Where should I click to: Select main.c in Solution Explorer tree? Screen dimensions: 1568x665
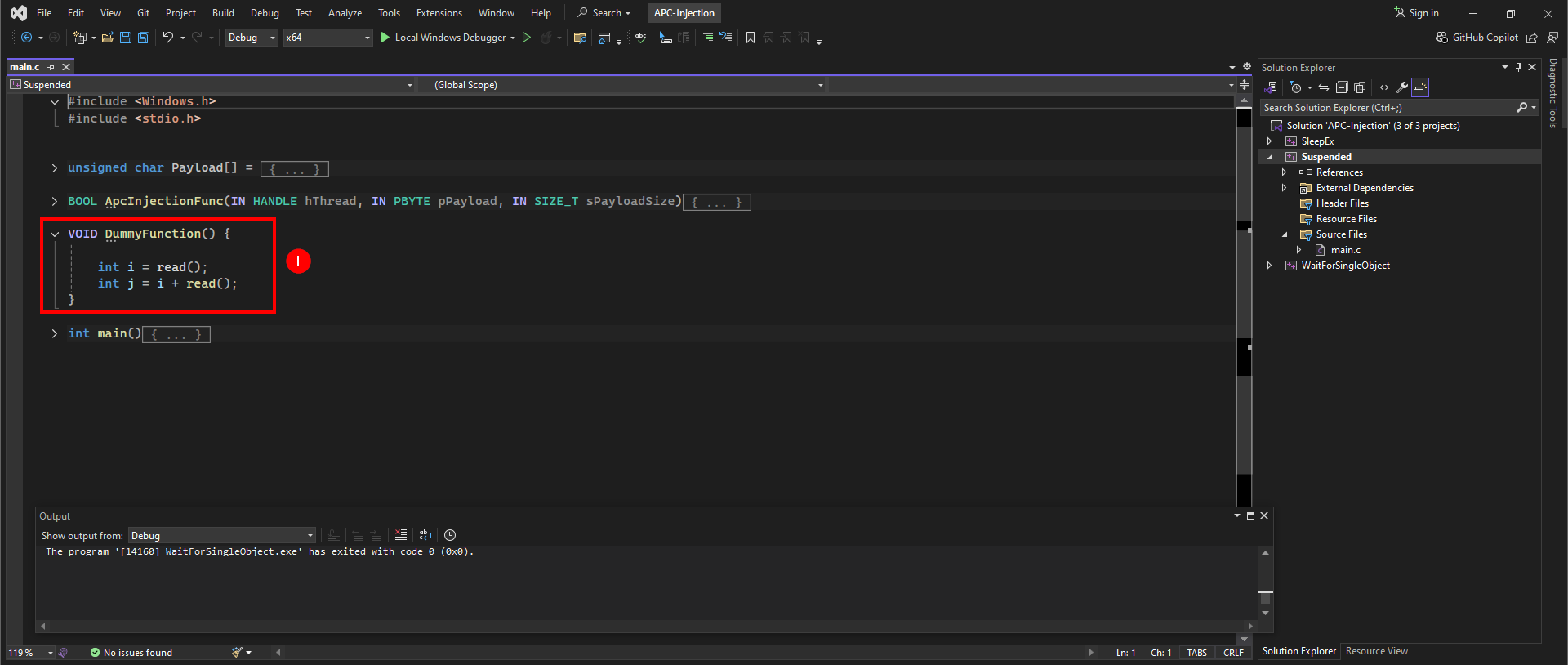point(1346,250)
